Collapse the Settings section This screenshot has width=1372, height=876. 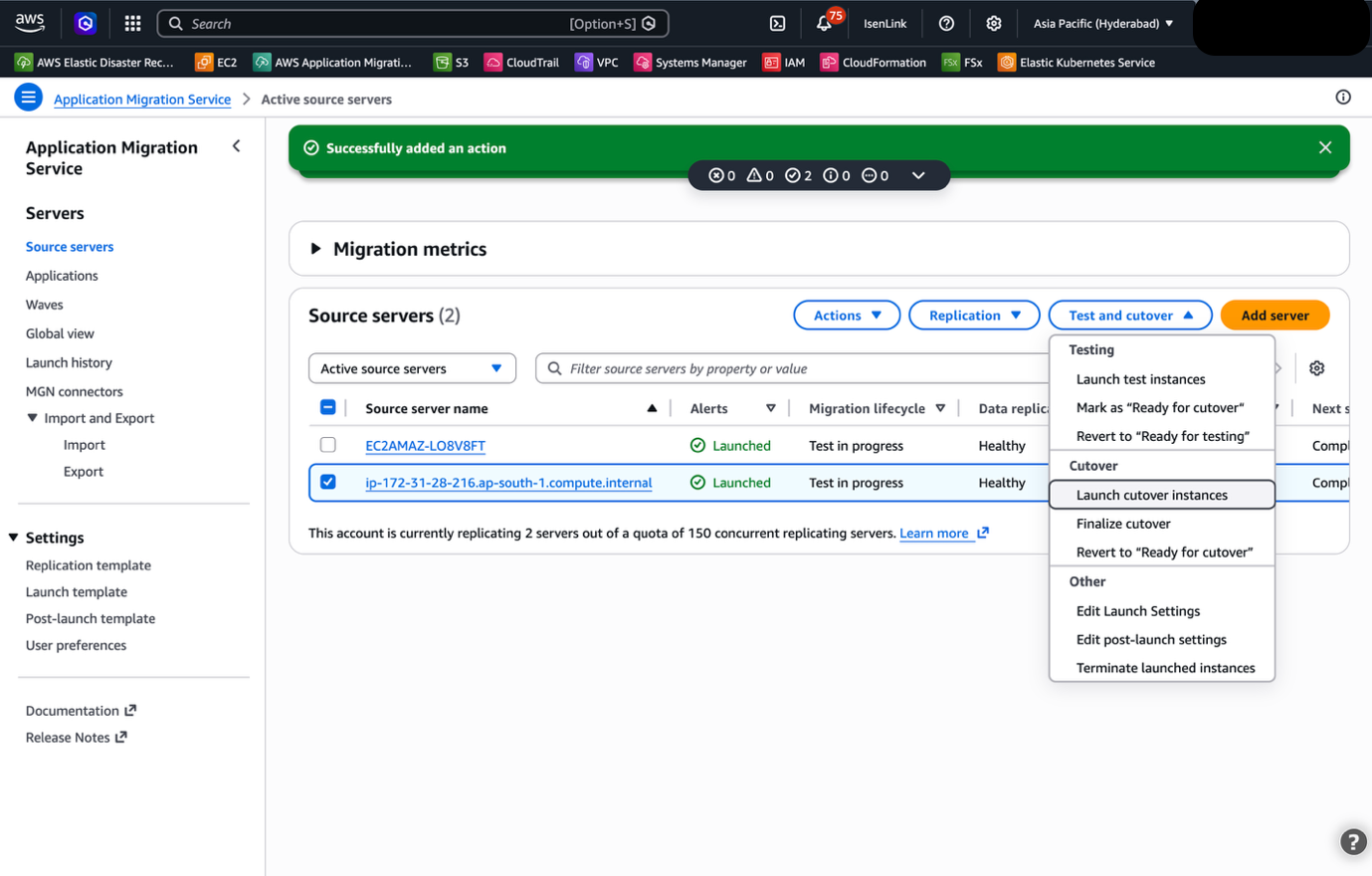tap(13, 538)
